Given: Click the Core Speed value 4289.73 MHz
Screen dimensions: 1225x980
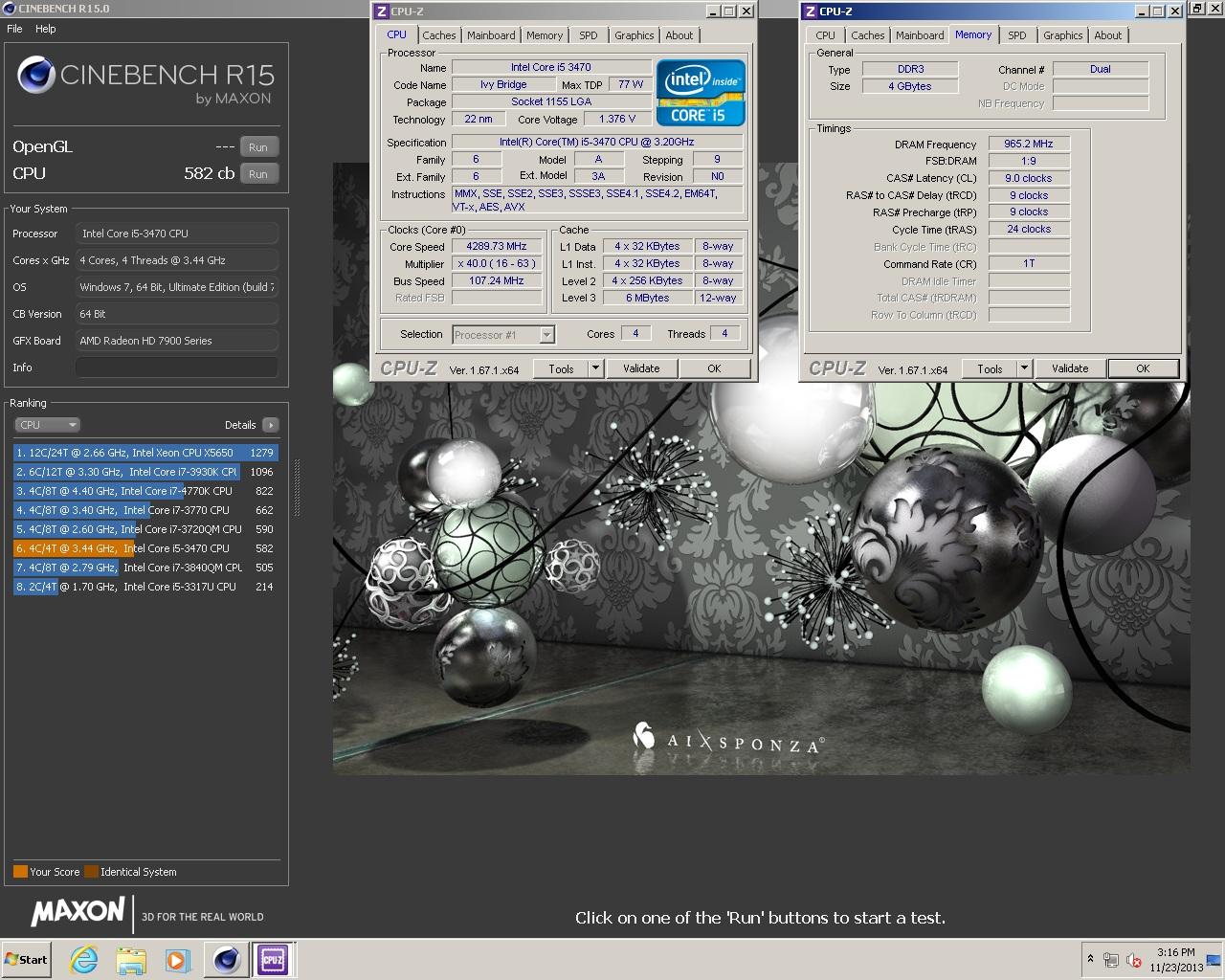Looking at the screenshot, I should (497, 246).
